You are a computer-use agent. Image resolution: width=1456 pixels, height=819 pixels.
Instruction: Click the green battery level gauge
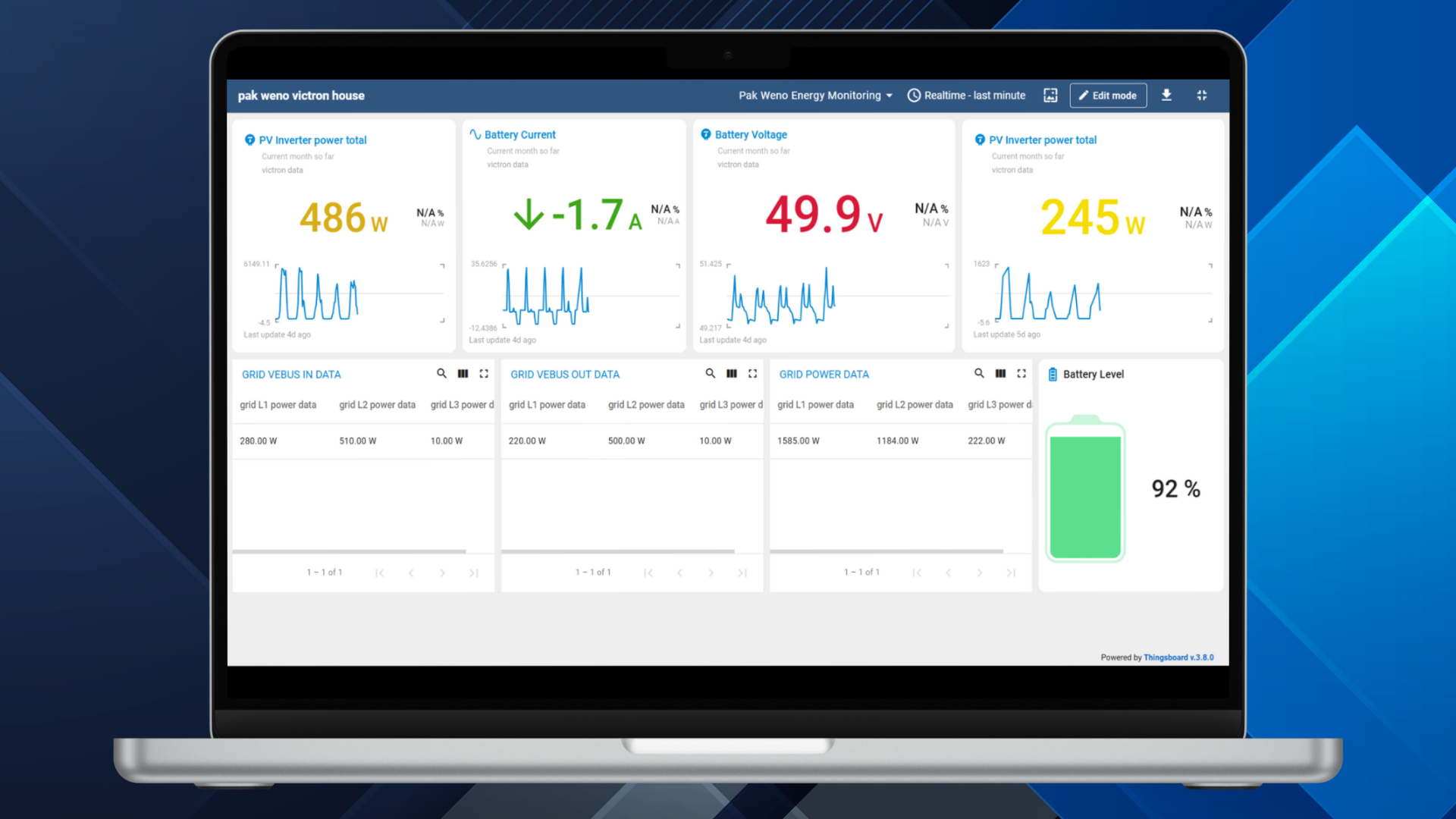[1085, 489]
